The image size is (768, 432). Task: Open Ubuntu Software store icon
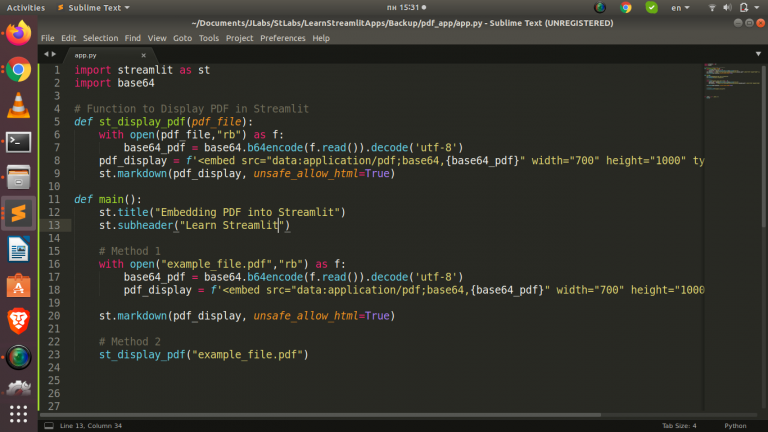(x=18, y=284)
